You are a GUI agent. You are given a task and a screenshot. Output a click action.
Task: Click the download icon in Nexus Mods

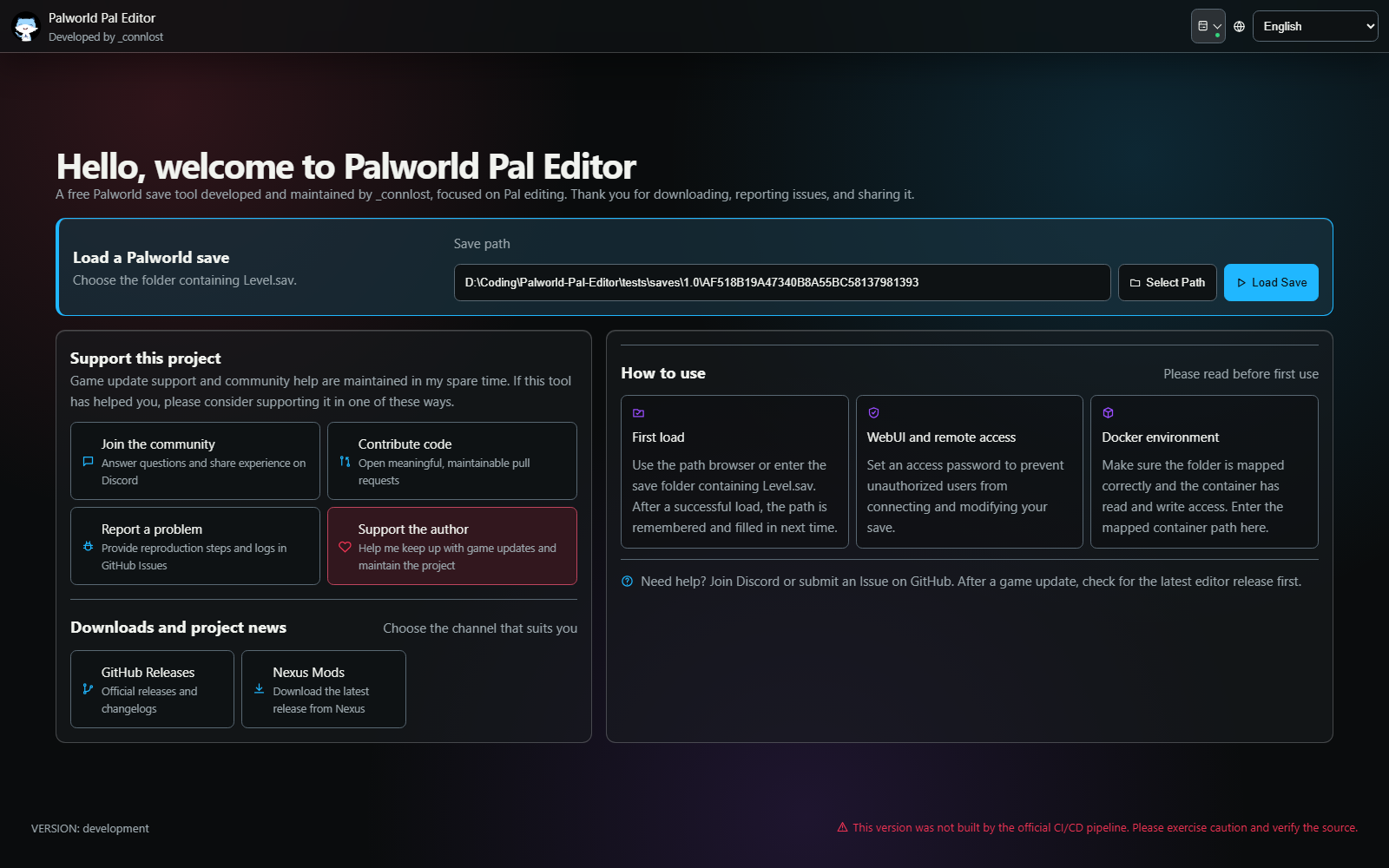[x=259, y=689]
